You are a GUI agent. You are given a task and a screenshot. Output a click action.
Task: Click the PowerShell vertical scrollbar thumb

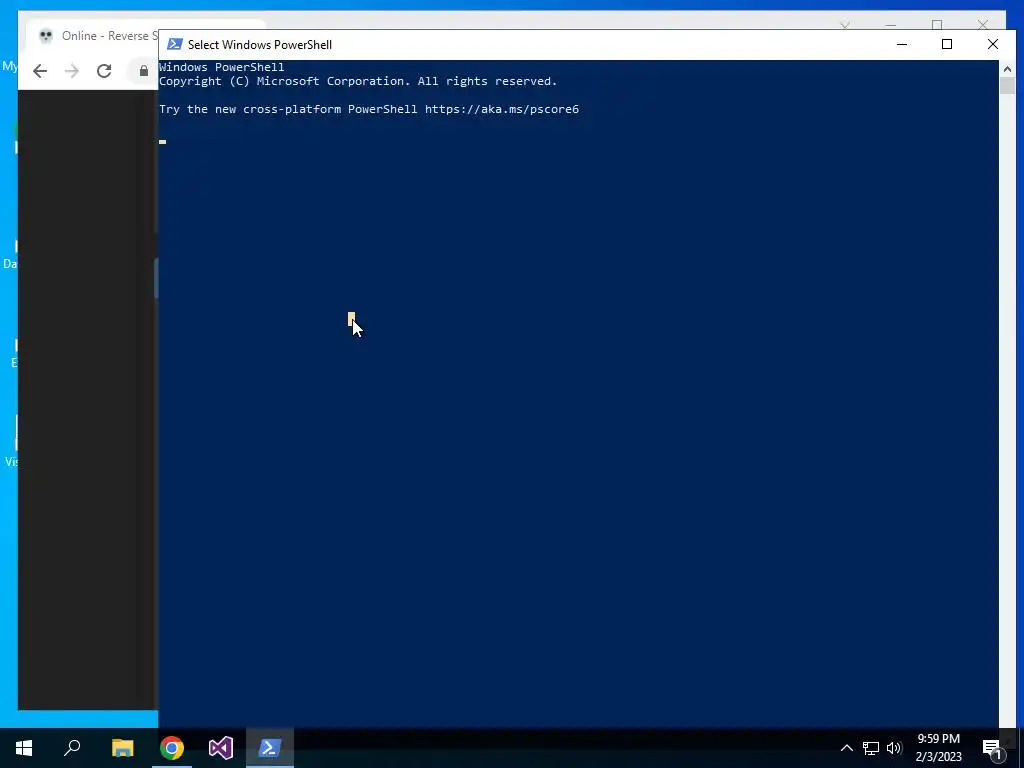pos(1007,86)
